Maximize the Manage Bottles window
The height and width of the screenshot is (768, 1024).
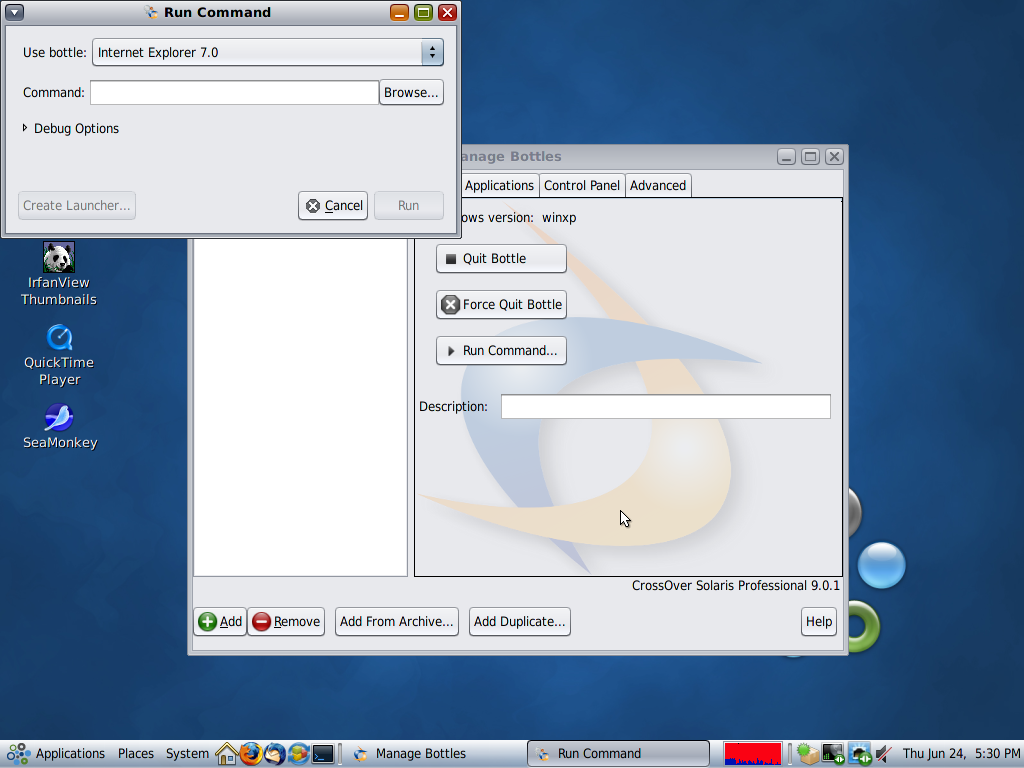tap(810, 157)
